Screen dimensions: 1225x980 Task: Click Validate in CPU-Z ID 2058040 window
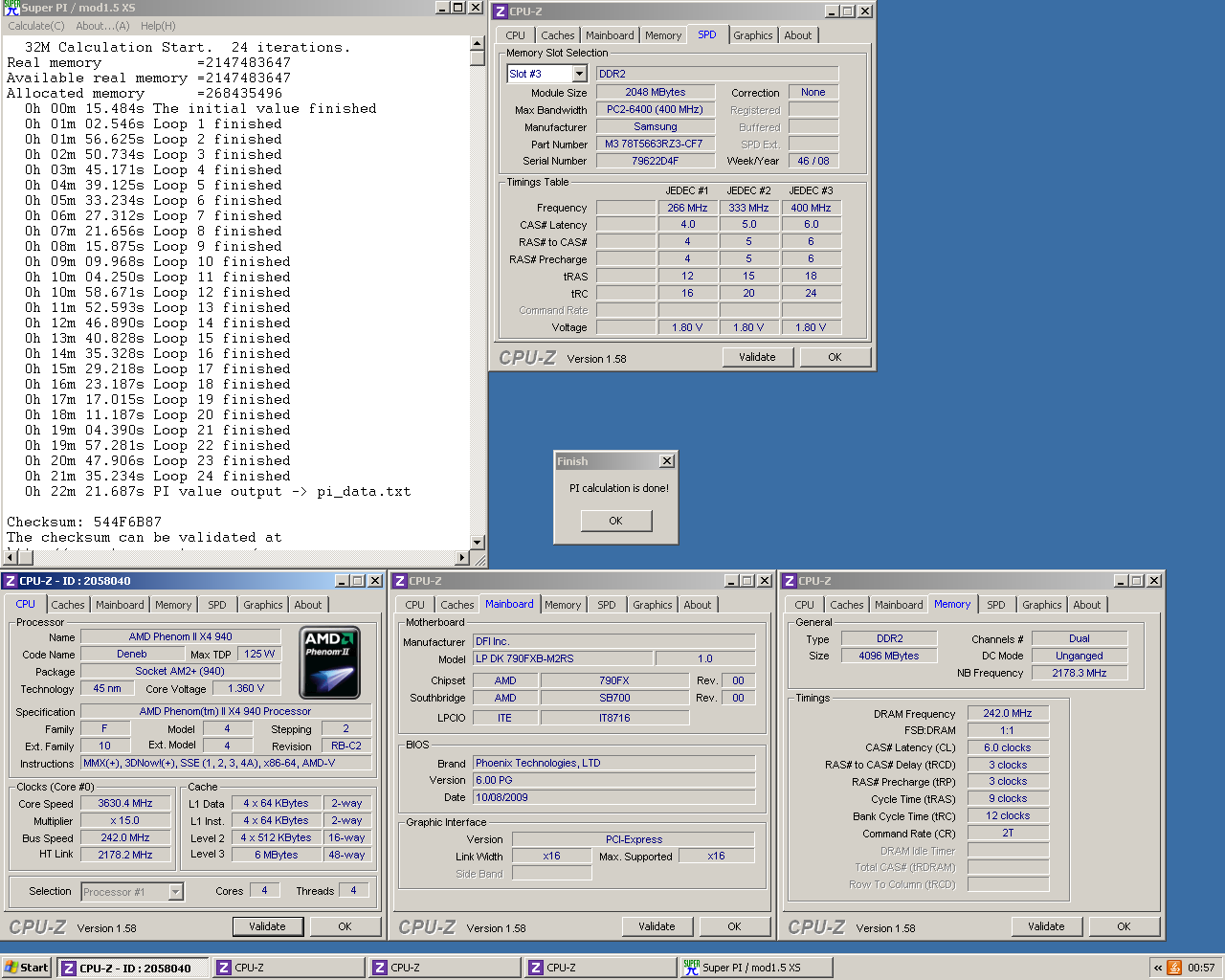tap(267, 926)
